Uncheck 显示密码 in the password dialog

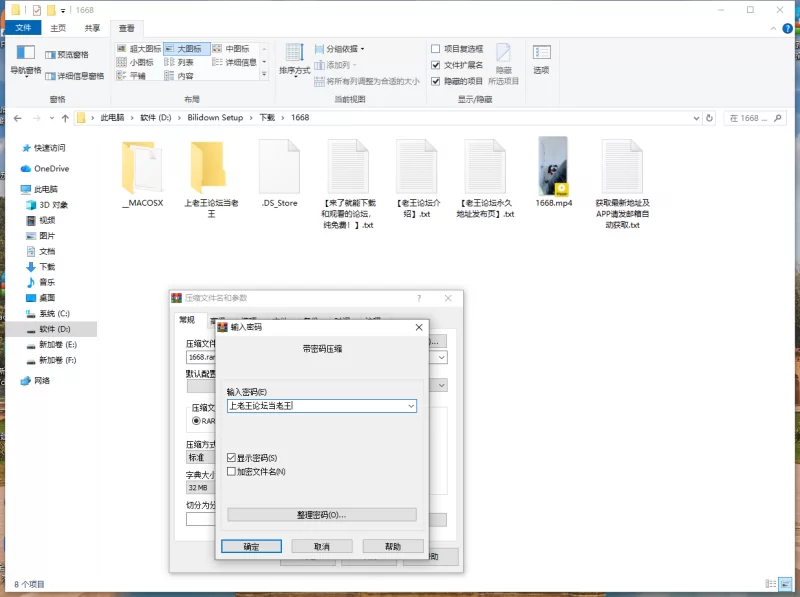pyautogui.click(x=230, y=456)
